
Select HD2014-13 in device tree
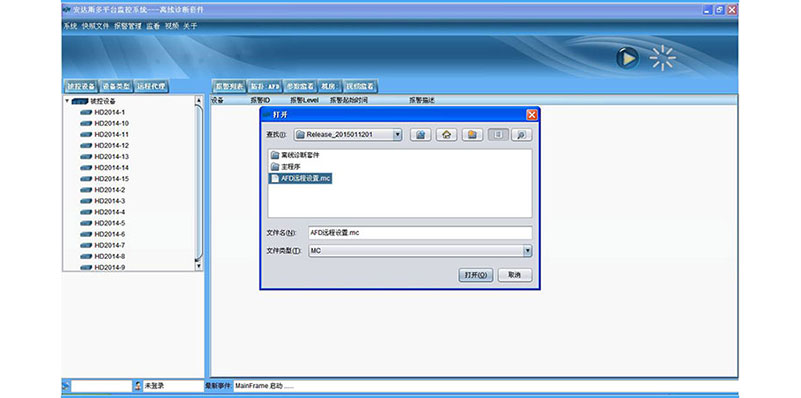point(111,156)
